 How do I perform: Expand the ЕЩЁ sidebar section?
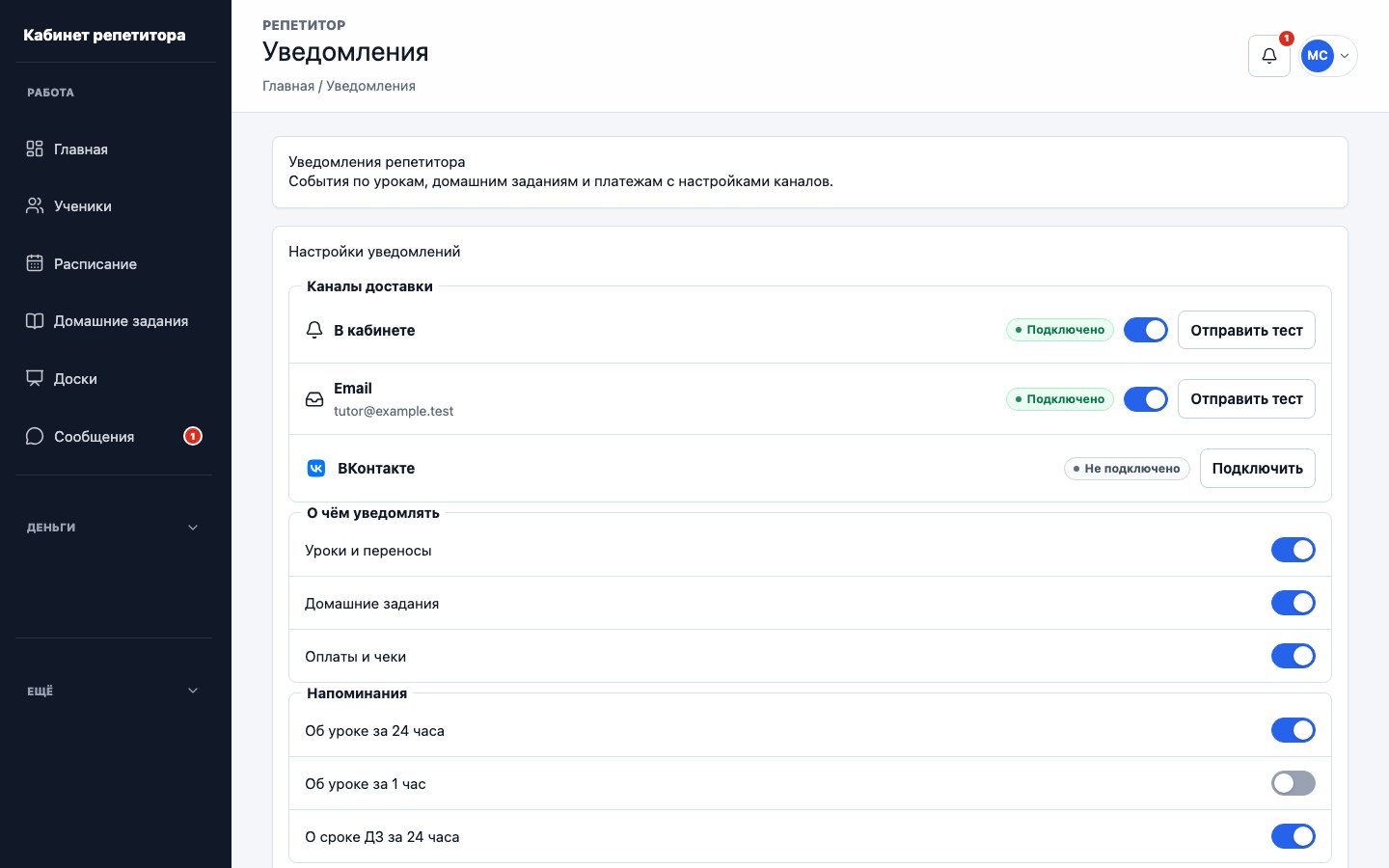tap(114, 691)
